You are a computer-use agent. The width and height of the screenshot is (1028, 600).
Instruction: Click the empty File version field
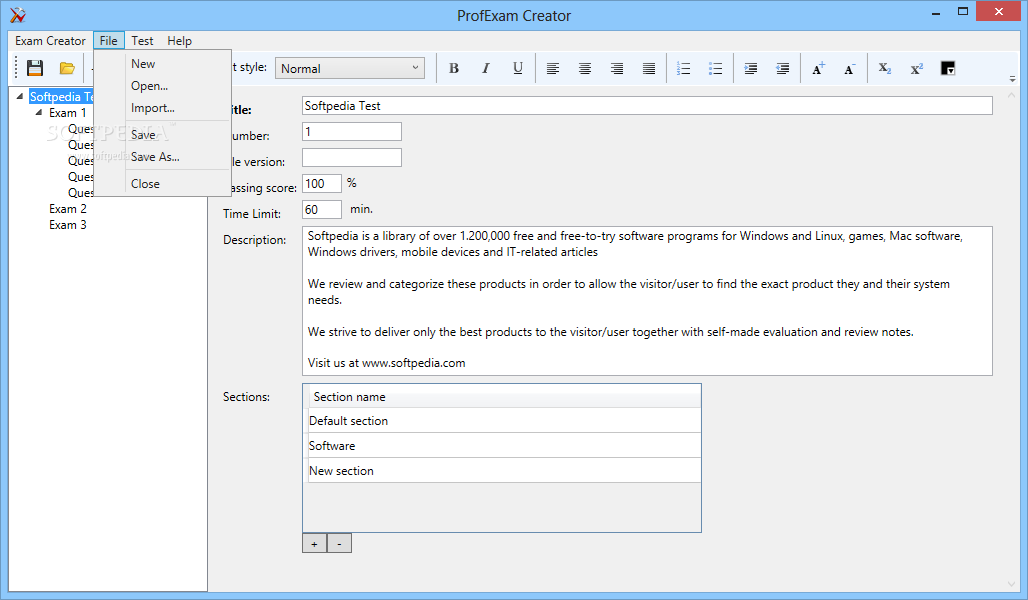351,157
